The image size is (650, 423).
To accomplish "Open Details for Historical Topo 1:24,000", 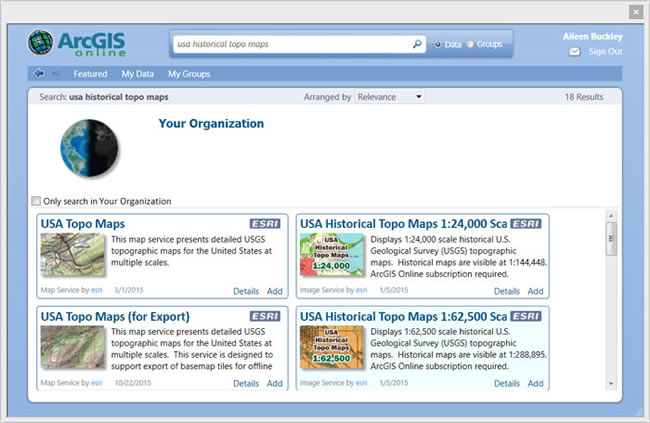I will coord(507,291).
